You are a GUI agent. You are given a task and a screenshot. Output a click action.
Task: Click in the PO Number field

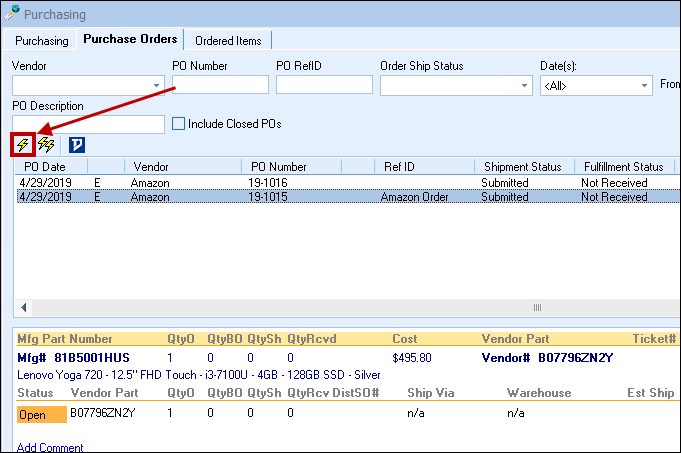220,85
